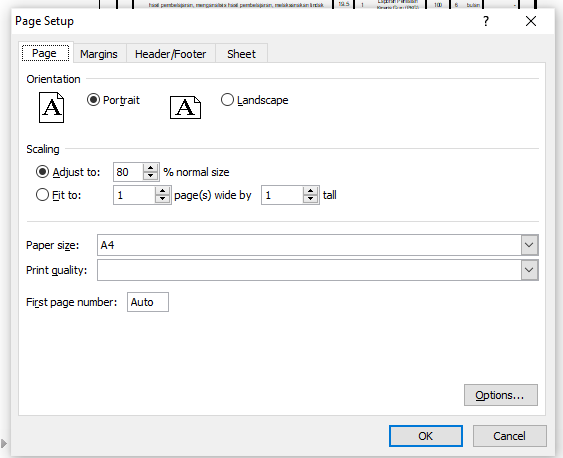Close the Page Setup dialog
Viewport: 563px width, 458px height.
[531, 21]
